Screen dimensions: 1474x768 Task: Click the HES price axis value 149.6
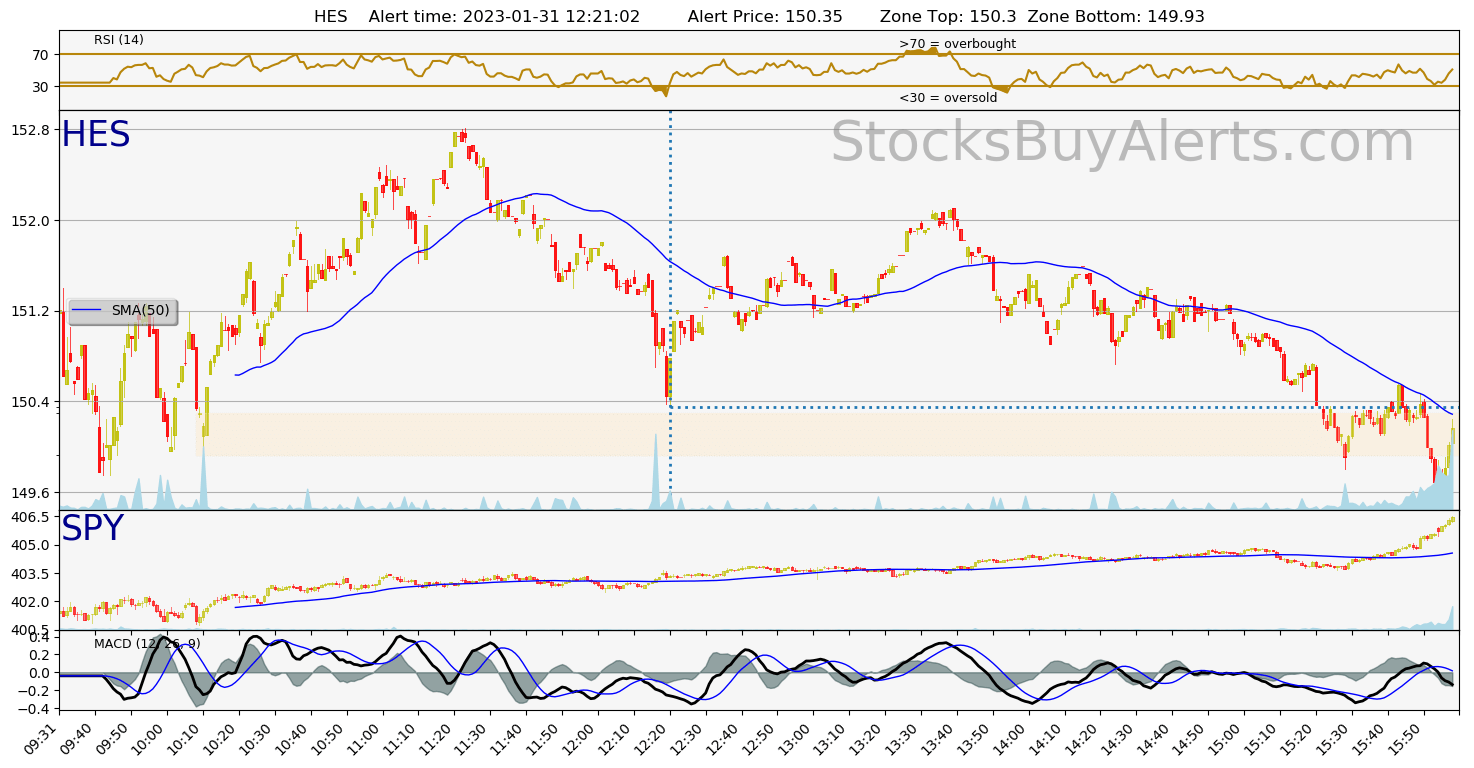coord(29,493)
